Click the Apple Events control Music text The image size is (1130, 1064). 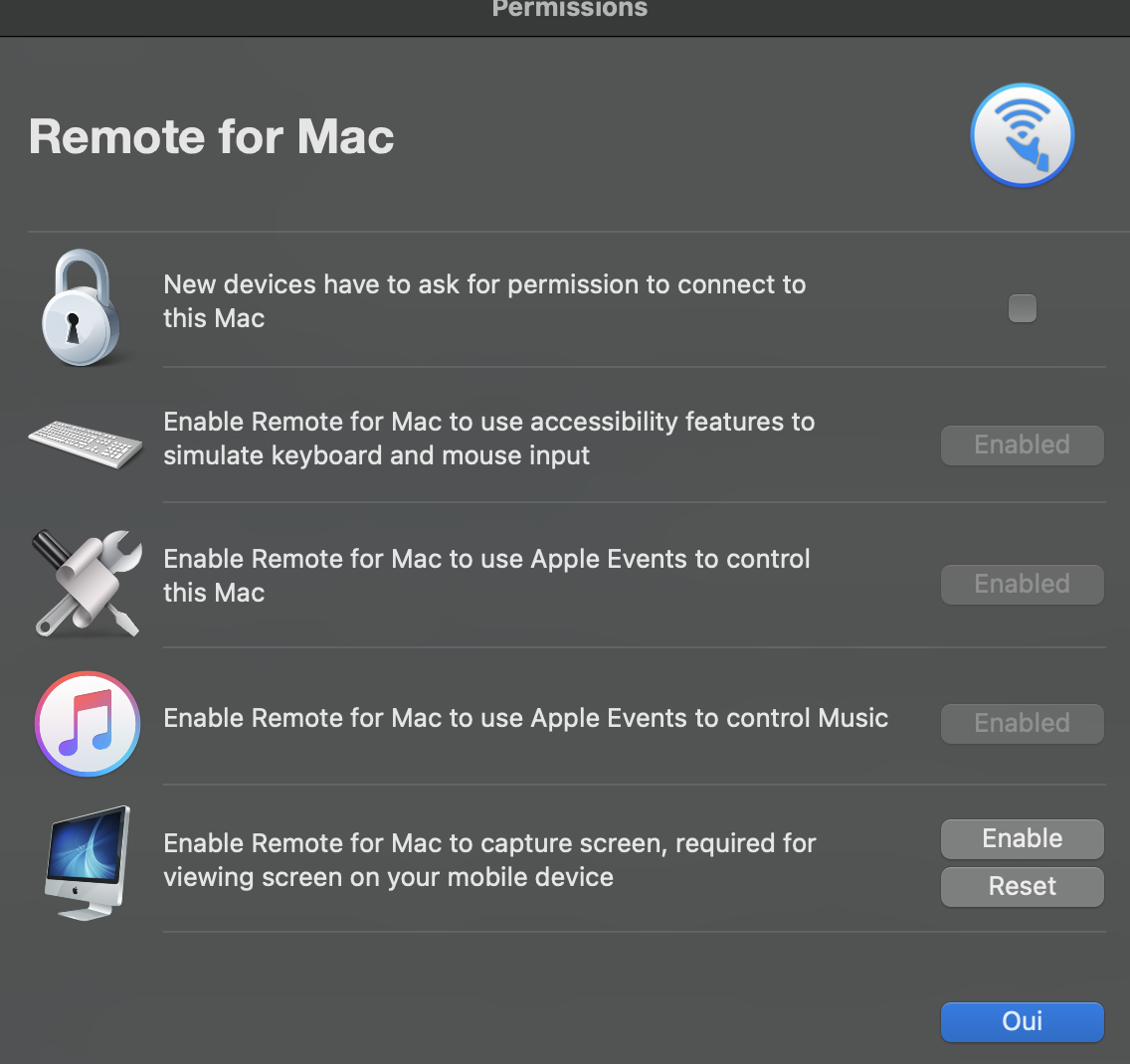click(525, 718)
